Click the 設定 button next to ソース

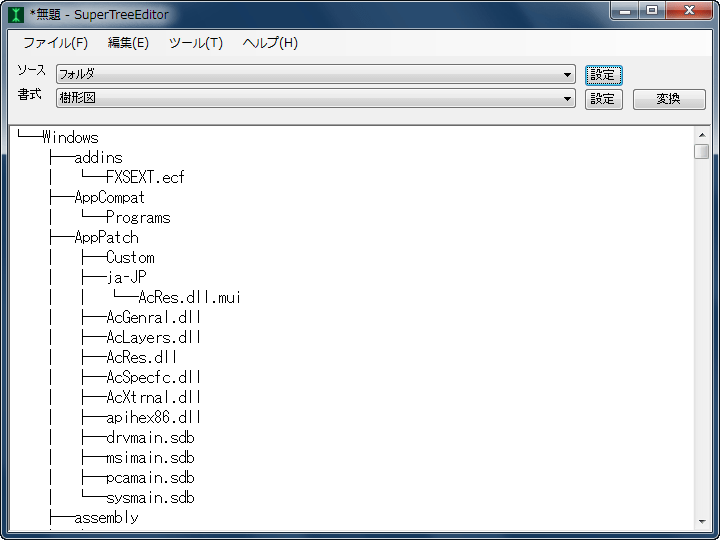point(603,75)
